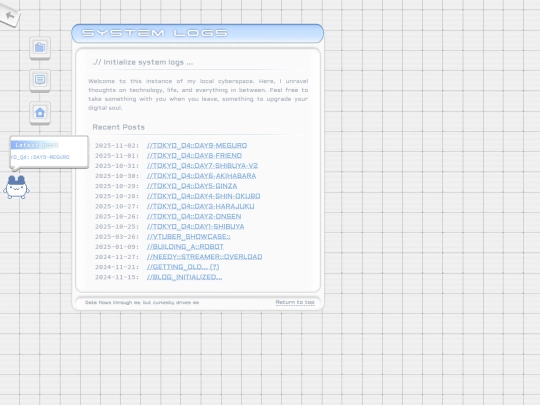Open //TOKYO_Q4::DAY6-AKIHABARA post
The width and height of the screenshot is (540, 405).
tap(201, 176)
